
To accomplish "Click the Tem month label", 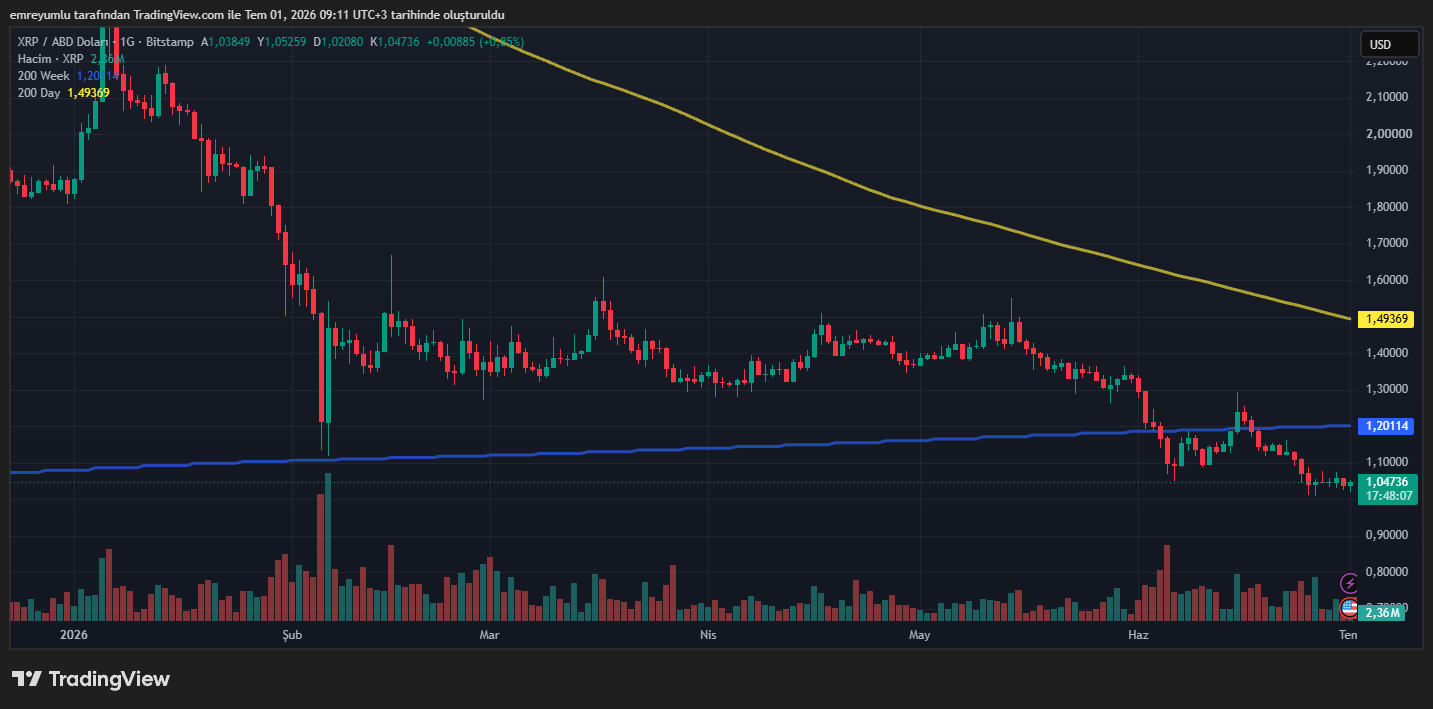I will pyautogui.click(x=1348, y=635).
